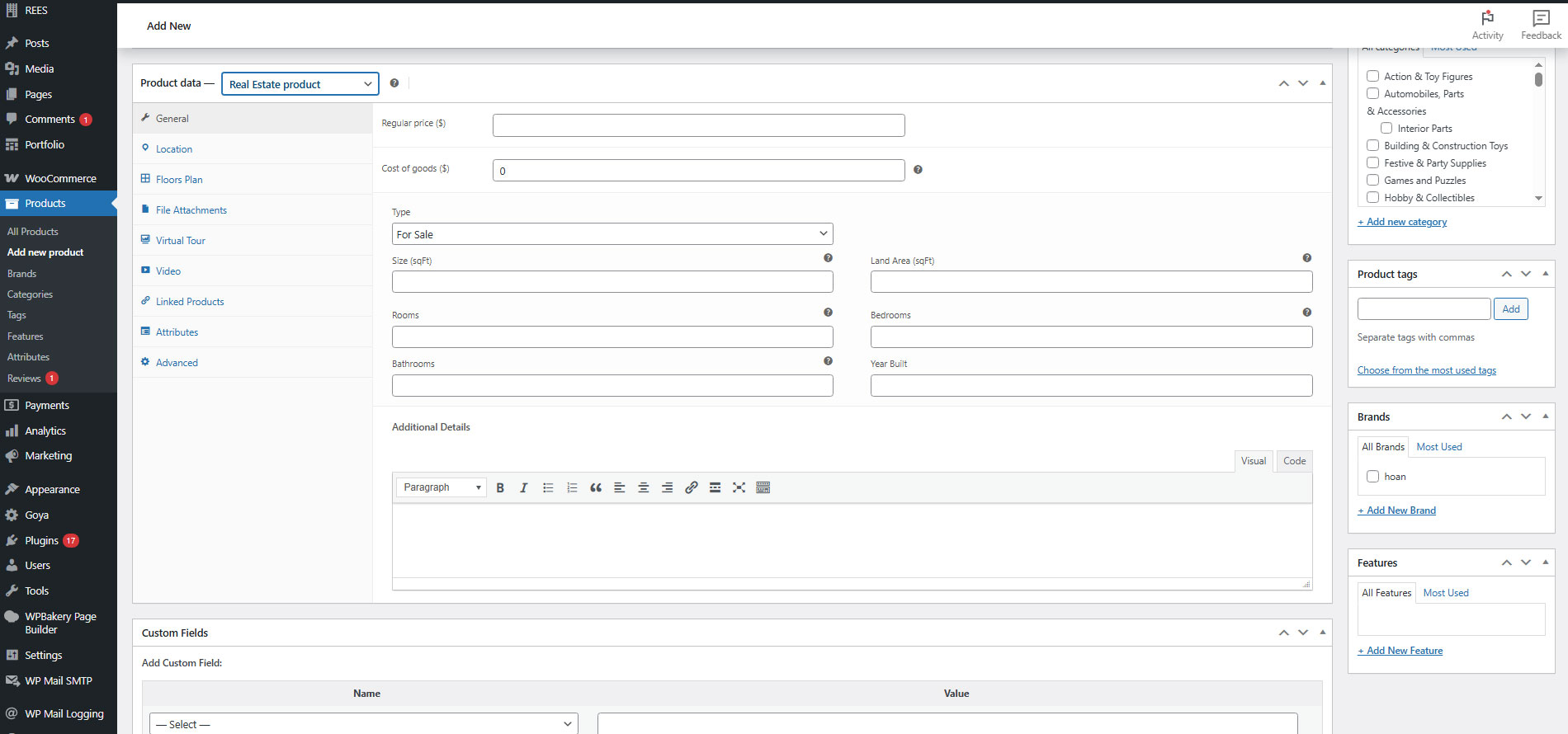Expand the For Sale type dropdown
Image resolution: width=1568 pixels, height=734 pixels.
612,234
